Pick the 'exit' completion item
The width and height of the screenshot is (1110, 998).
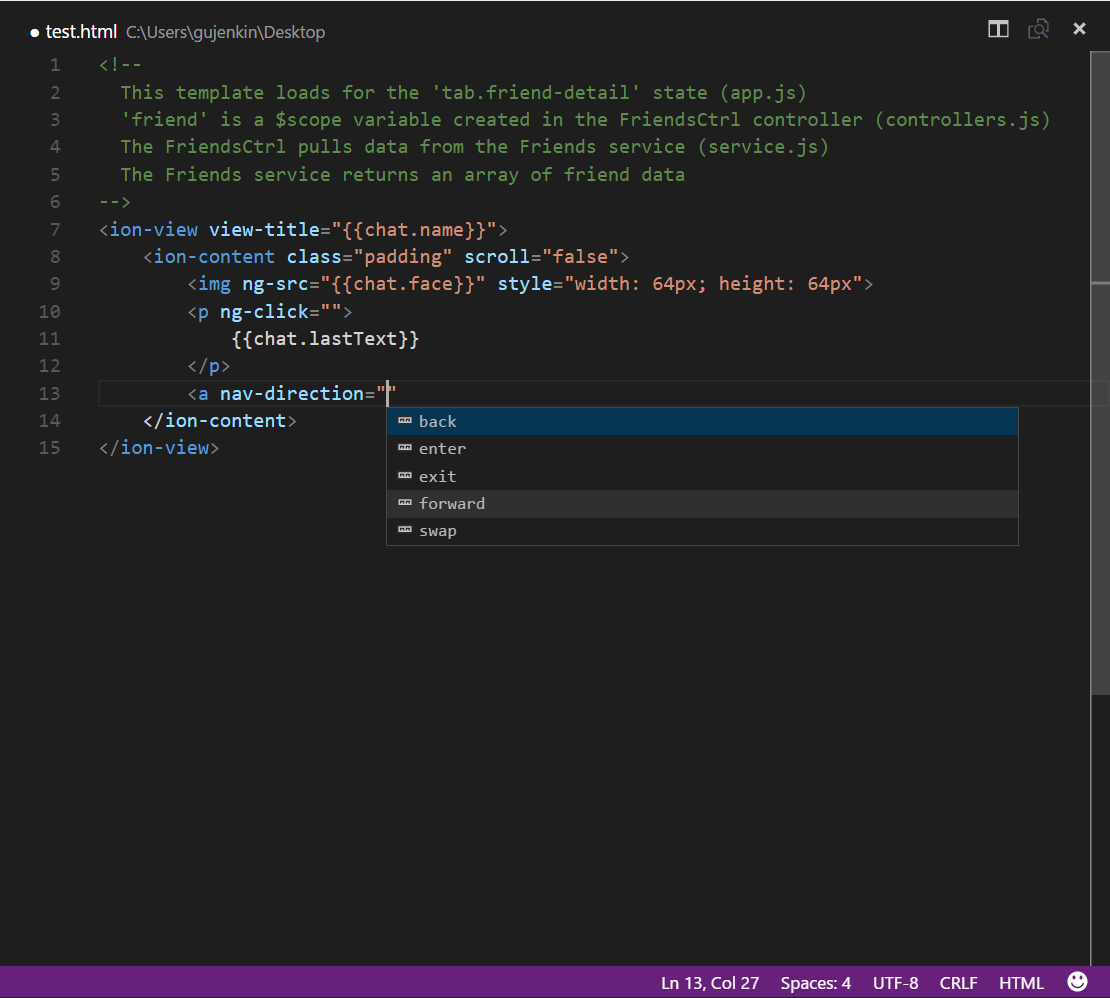point(437,477)
